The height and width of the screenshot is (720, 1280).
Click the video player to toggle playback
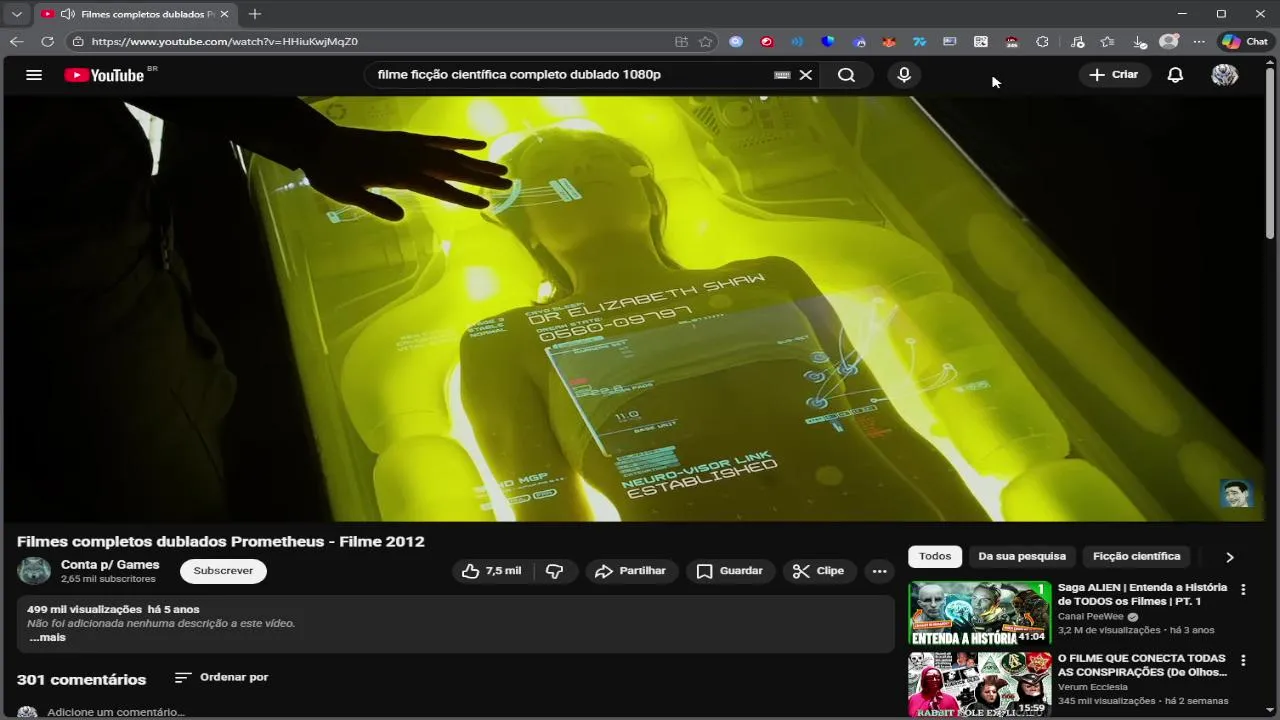[x=634, y=308]
